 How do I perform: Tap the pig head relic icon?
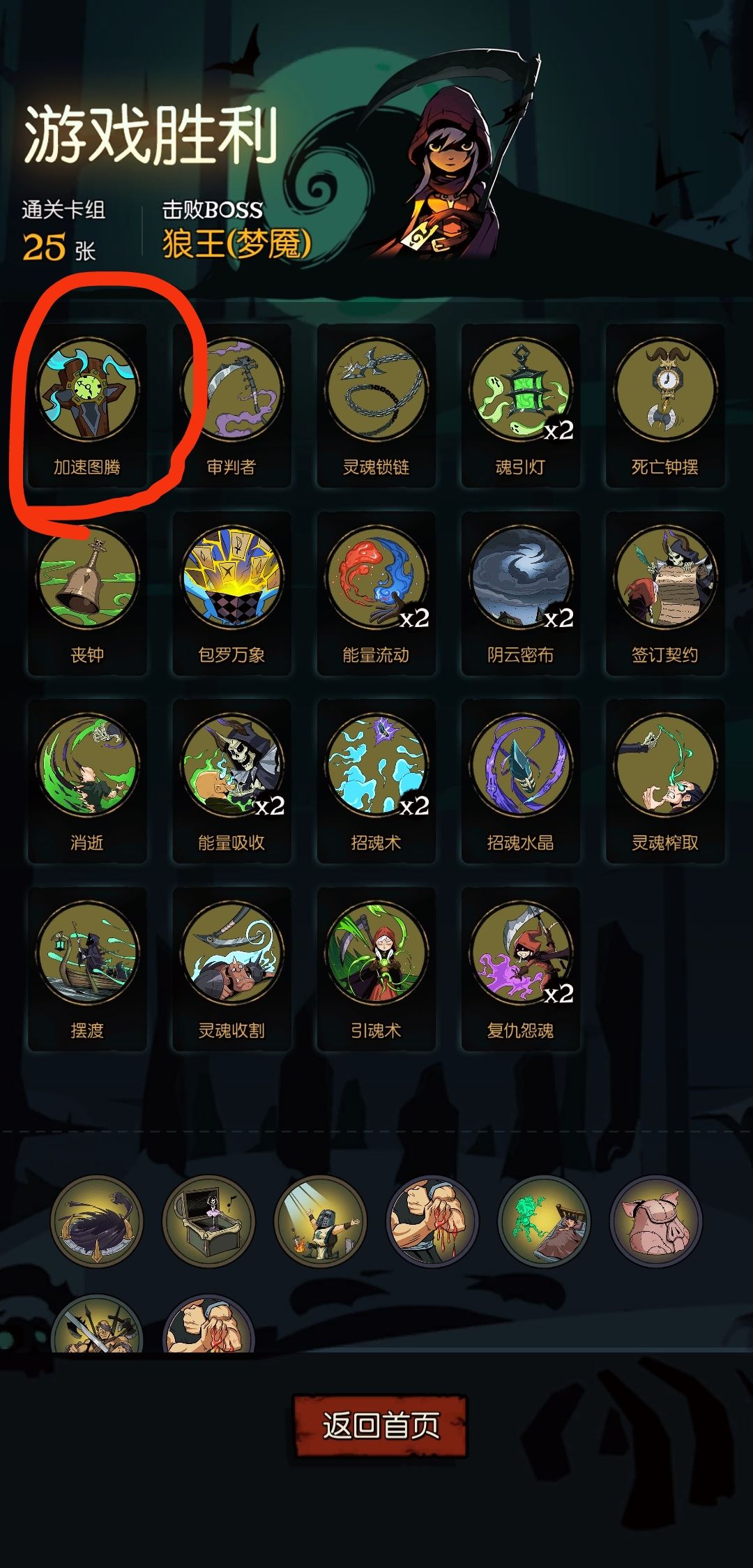(x=656, y=1221)
